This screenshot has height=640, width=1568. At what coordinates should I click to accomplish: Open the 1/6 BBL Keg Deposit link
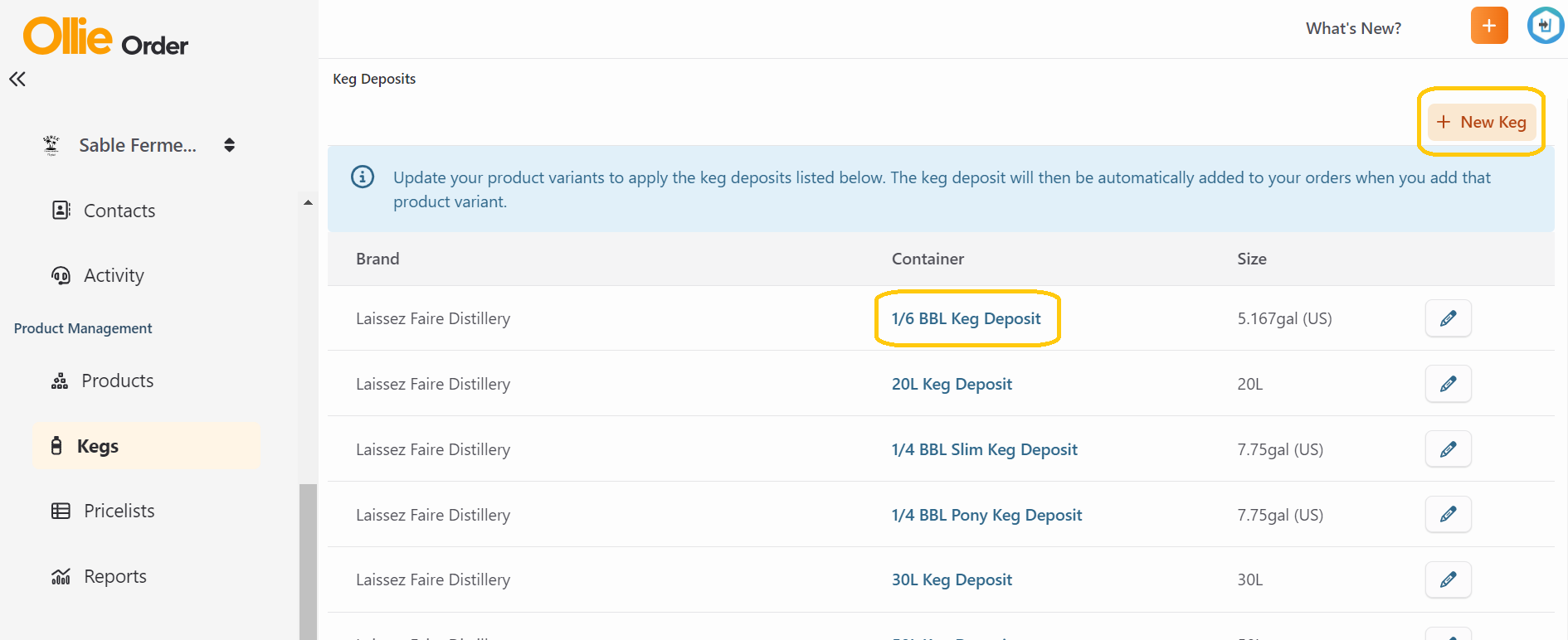pos(966,318)
